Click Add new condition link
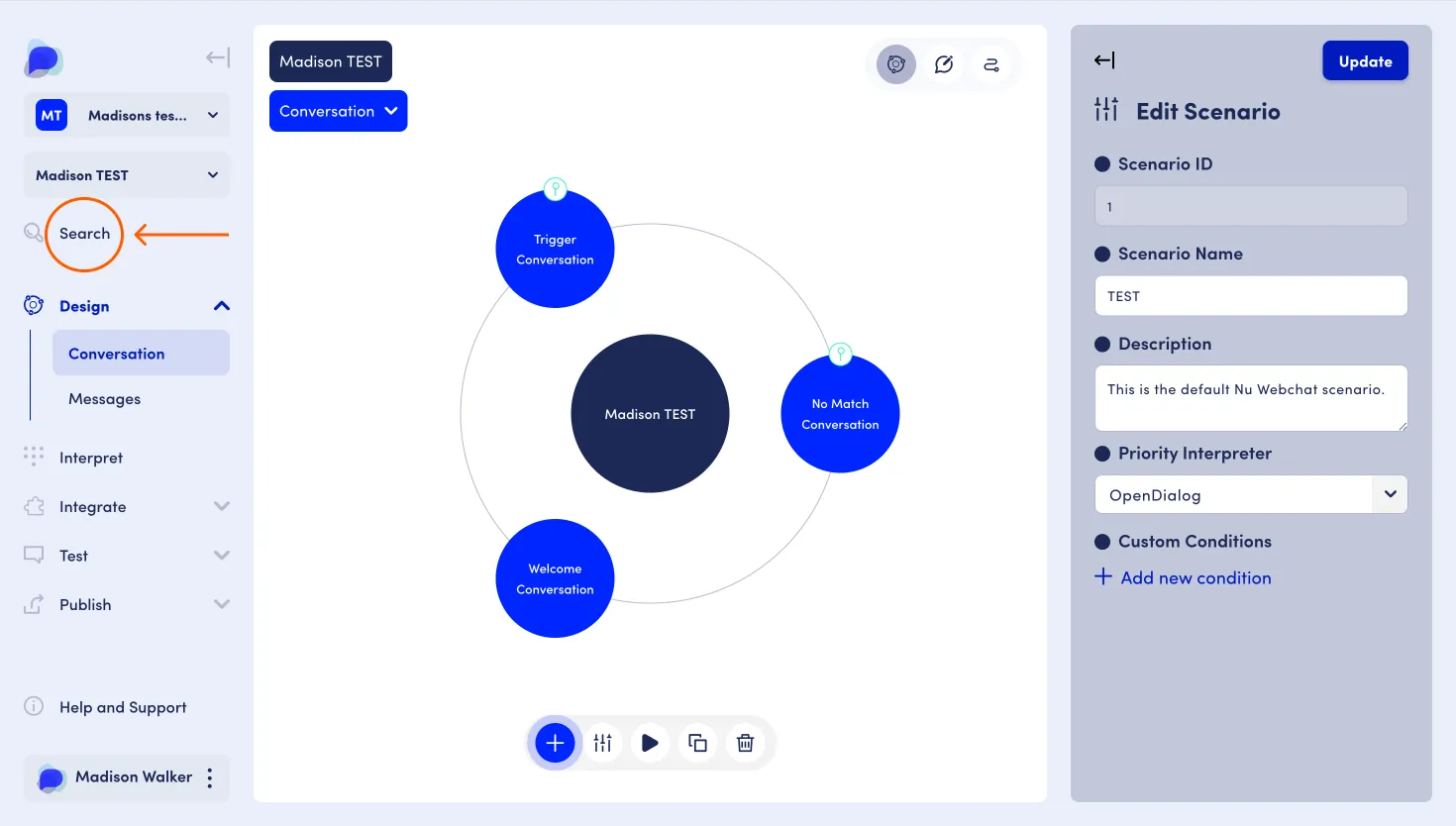The image size is (1456, 826). (1184, 577)
